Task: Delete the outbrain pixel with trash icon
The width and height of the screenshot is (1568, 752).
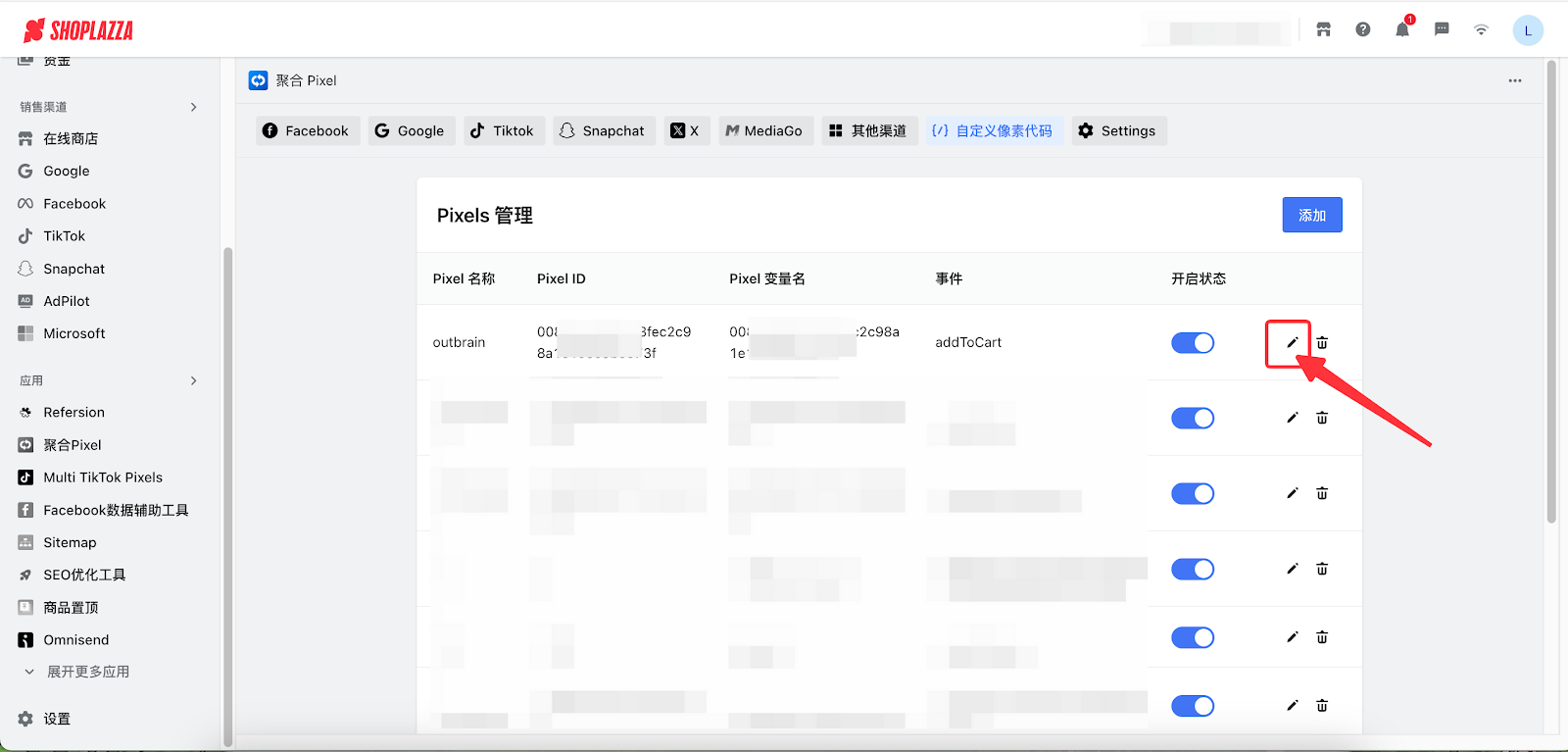Action: 1322,343
